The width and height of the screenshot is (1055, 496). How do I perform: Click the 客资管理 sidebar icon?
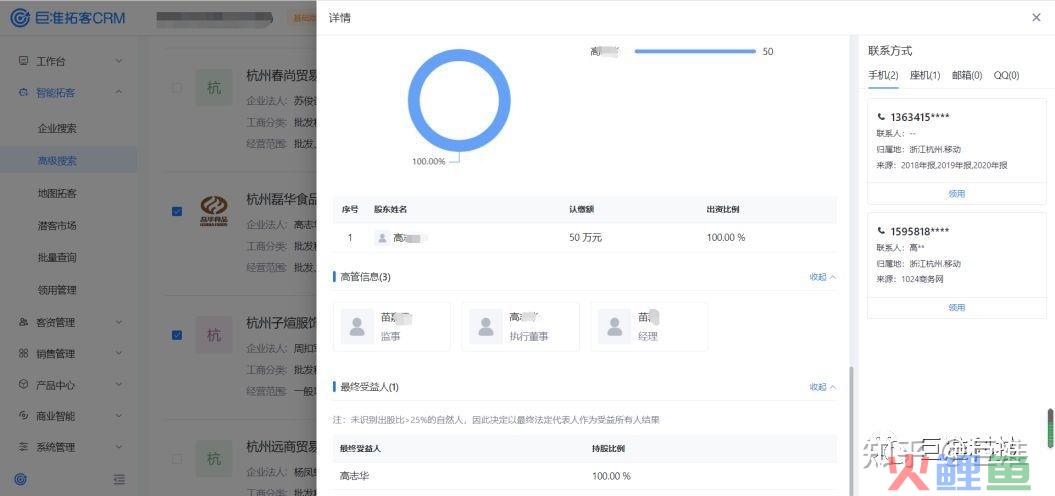tap(24, 322)
